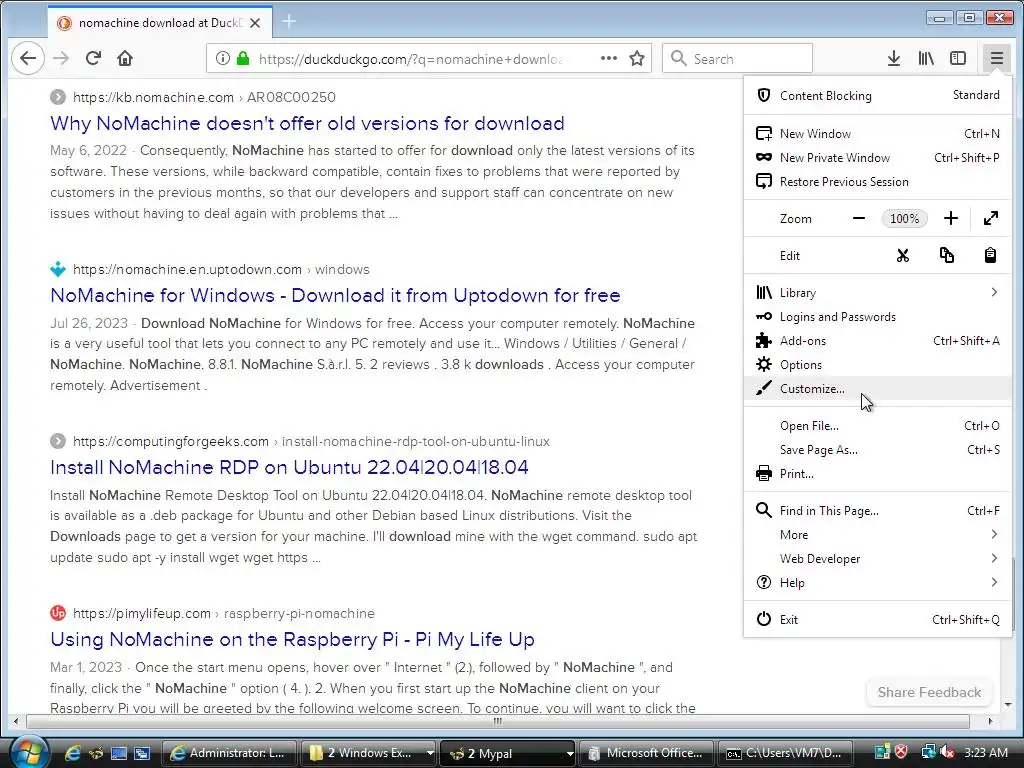Expand the Web Developer submenu

click(x=878, y=558)
